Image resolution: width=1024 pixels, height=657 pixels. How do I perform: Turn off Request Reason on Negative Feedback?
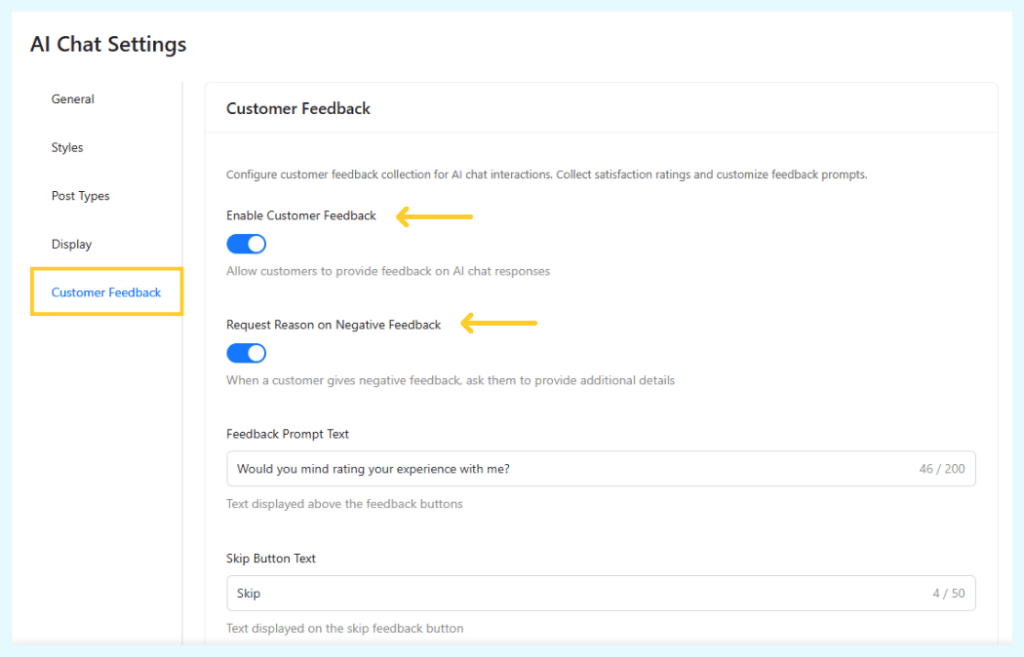coord(246,352)
